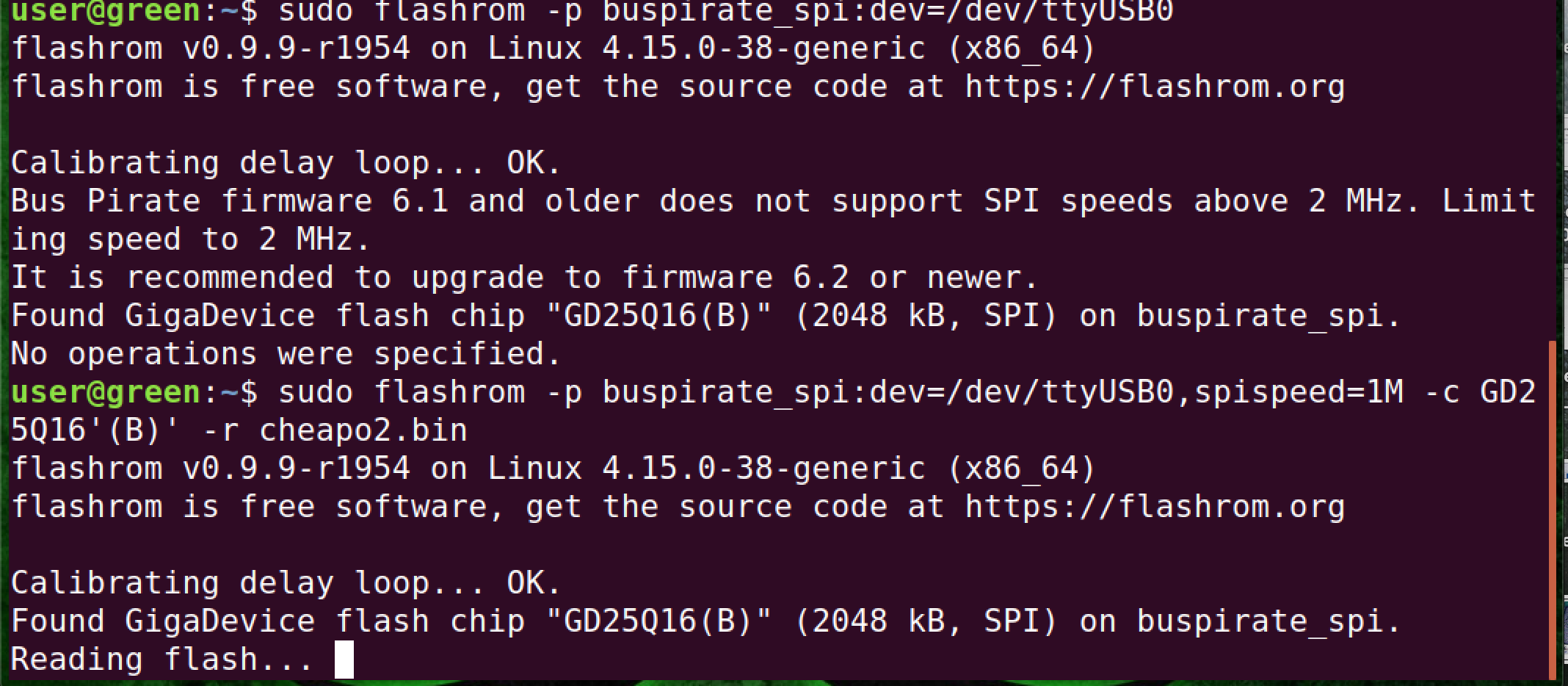Screen dimensions: 1568x686
Task: Click "Calibrating delay loop... OK." above the Bus Pirate warning
Action: pyautogui.click(x=286, y=163)
